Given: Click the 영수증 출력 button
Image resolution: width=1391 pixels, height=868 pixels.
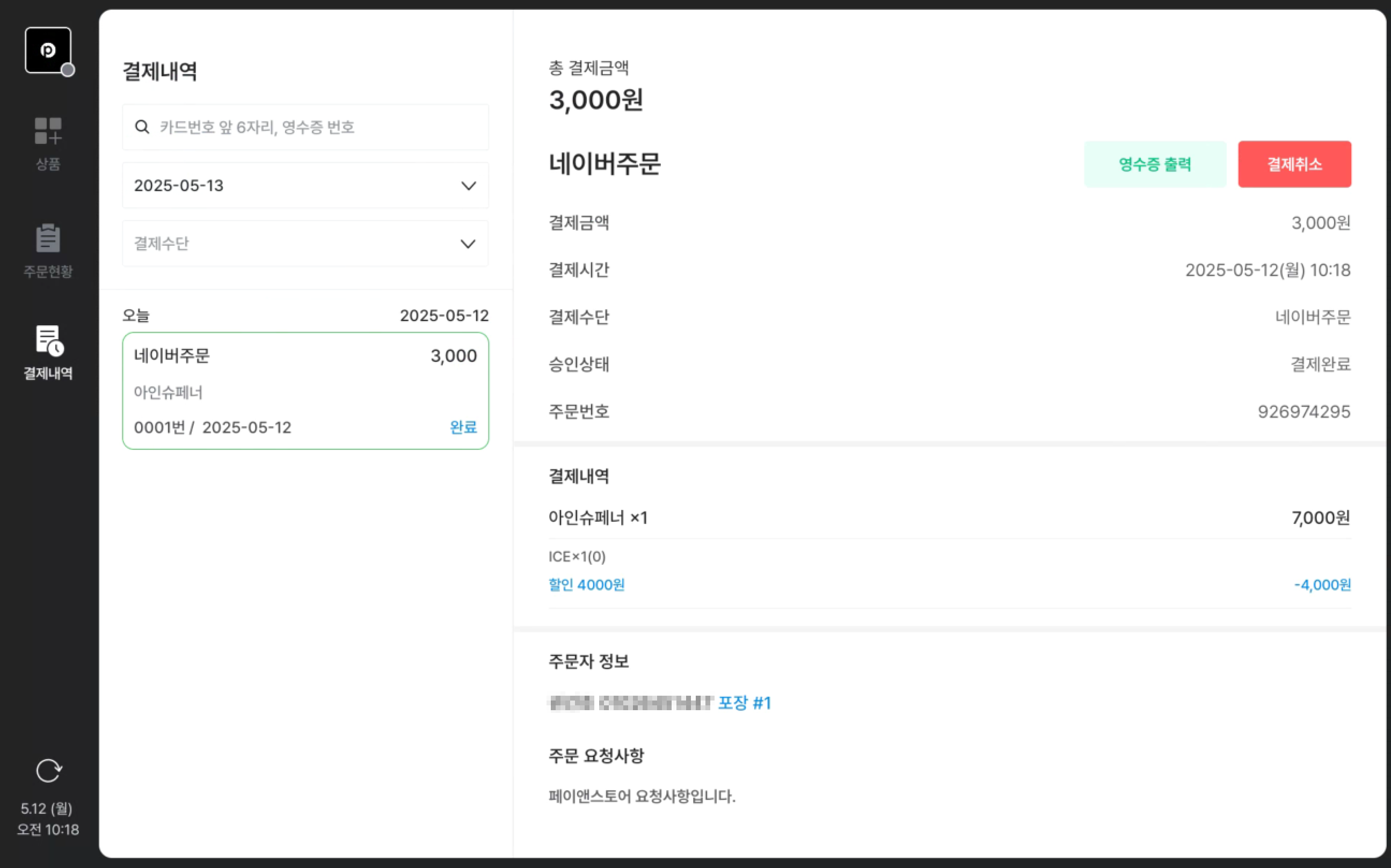Looking at the screenshot, I should click(x=1155, y=164).
